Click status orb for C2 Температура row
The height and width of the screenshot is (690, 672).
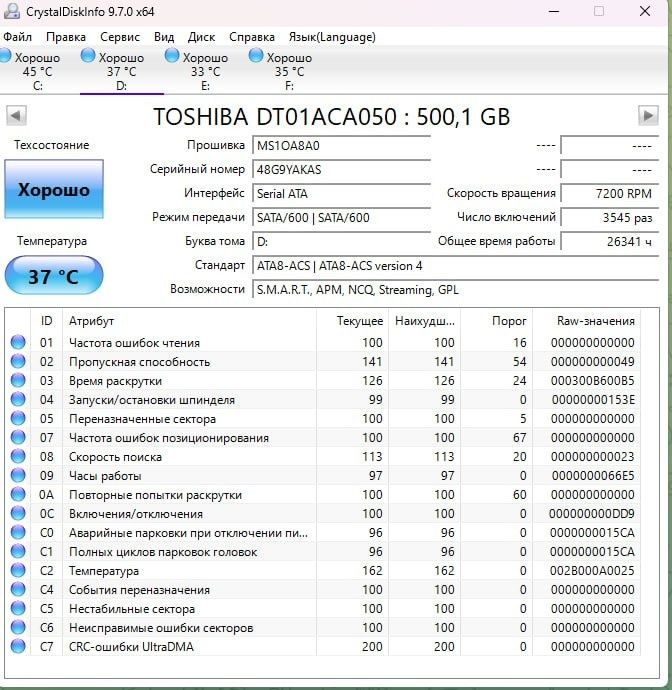18,570
